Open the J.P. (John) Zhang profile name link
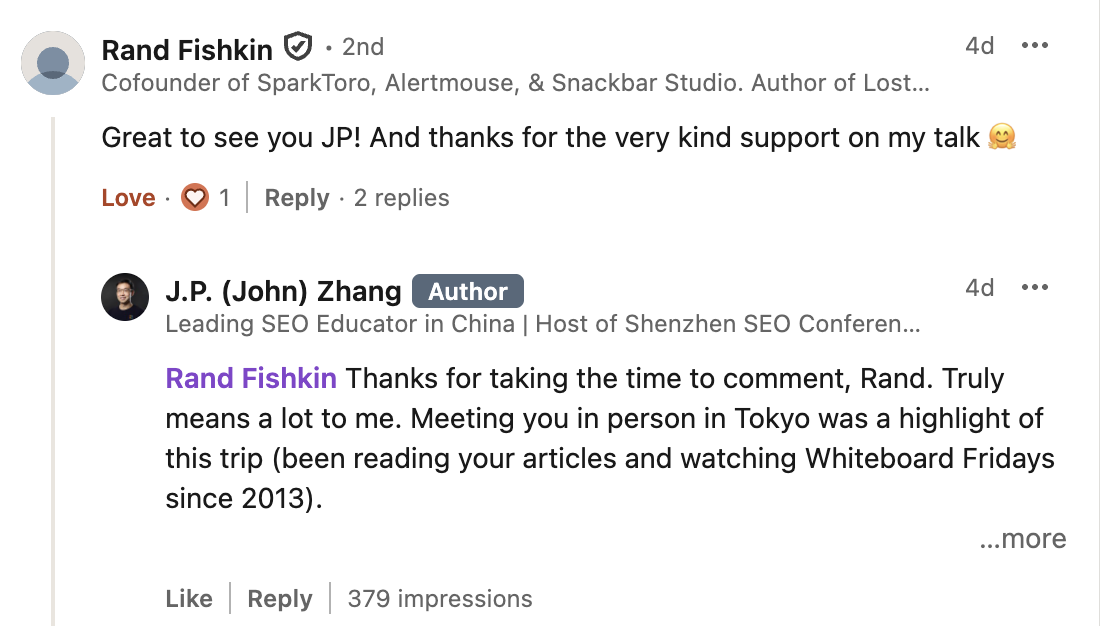The image size is (1100, 626). 283,291
